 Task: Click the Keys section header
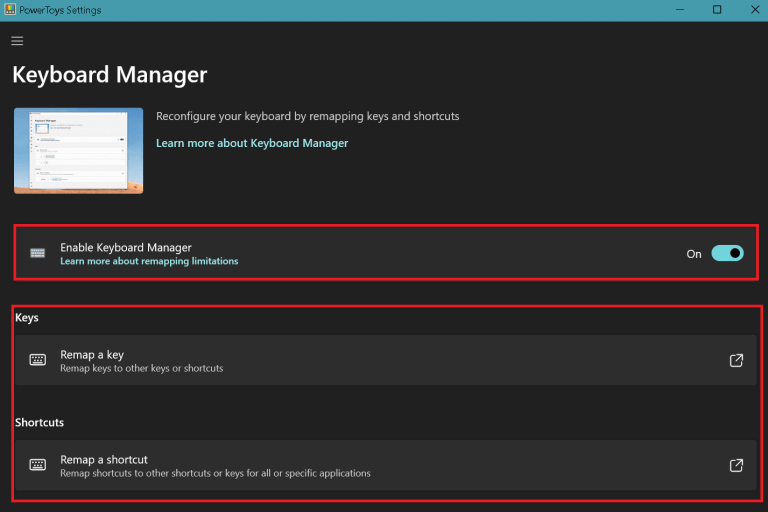26,317
